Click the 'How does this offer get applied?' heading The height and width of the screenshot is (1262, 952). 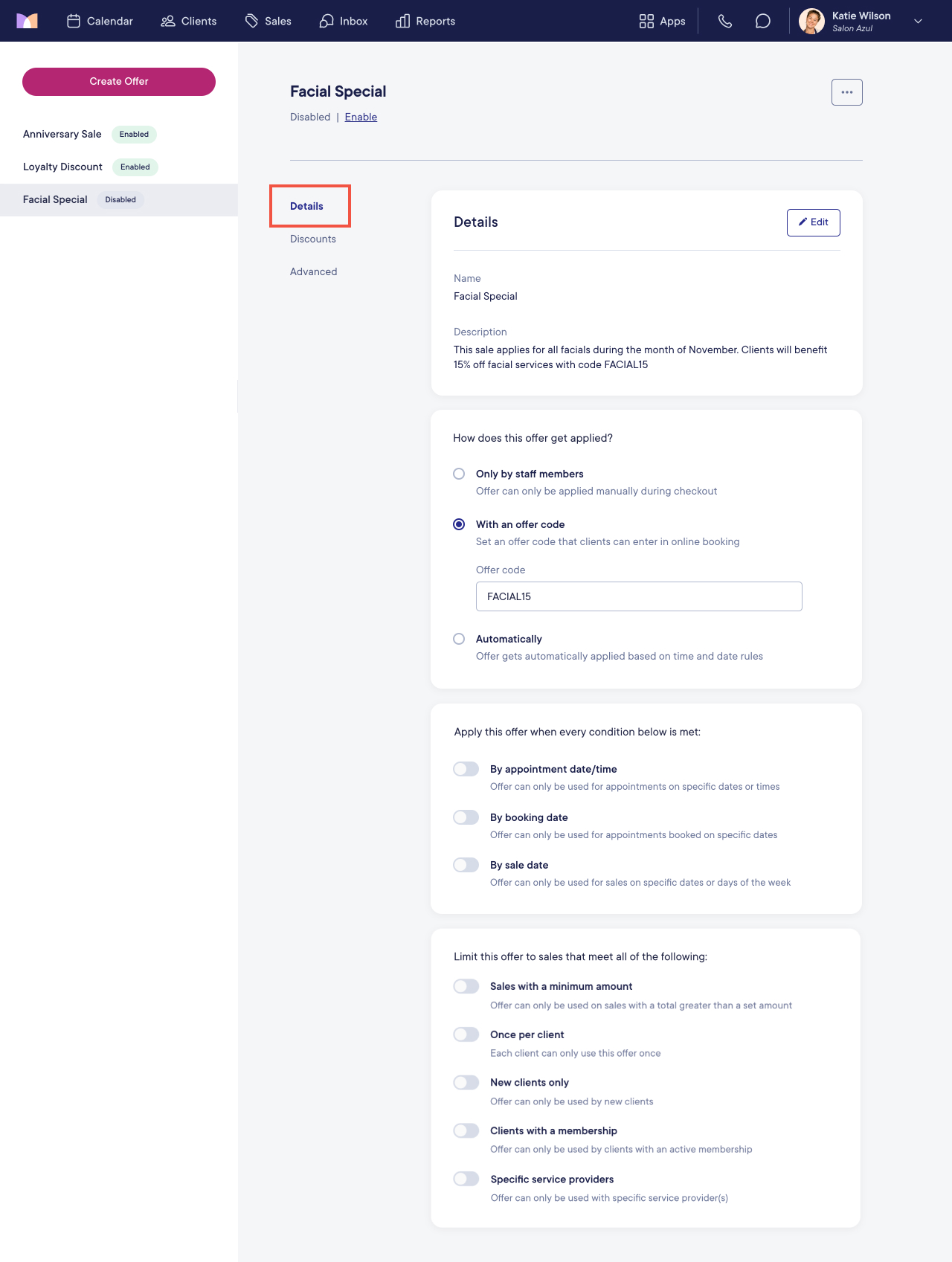[x=533, y=438]
